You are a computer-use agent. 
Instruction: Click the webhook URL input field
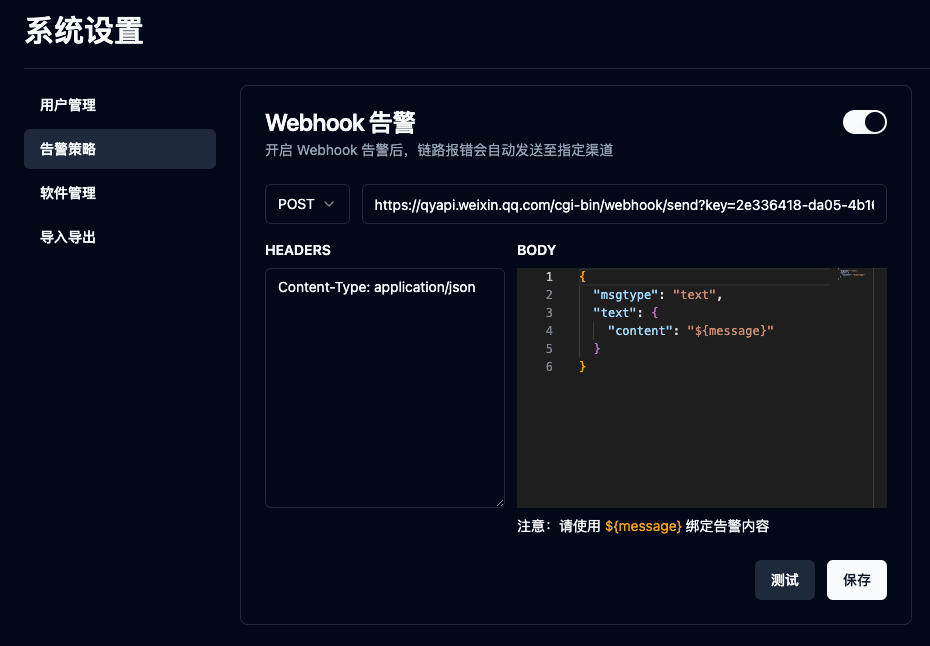pyautogui.click(x=624, y=204)
